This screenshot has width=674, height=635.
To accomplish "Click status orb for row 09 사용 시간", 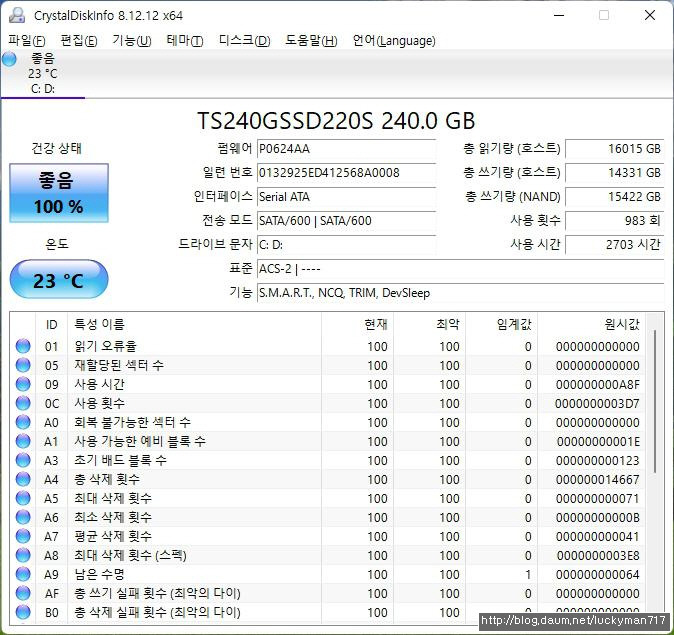I will (x=23, y=384).
